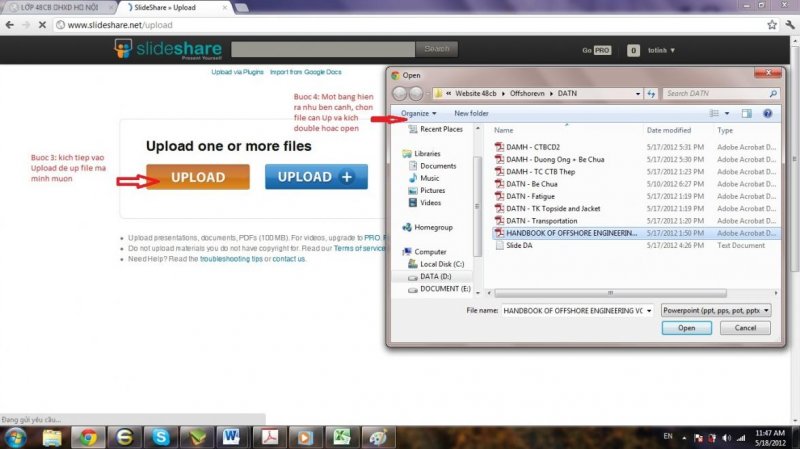The width and height of the screenshot is (800, 449).
Task: Click navigation pane vertical scrollbar
Action: click(478, 207)
